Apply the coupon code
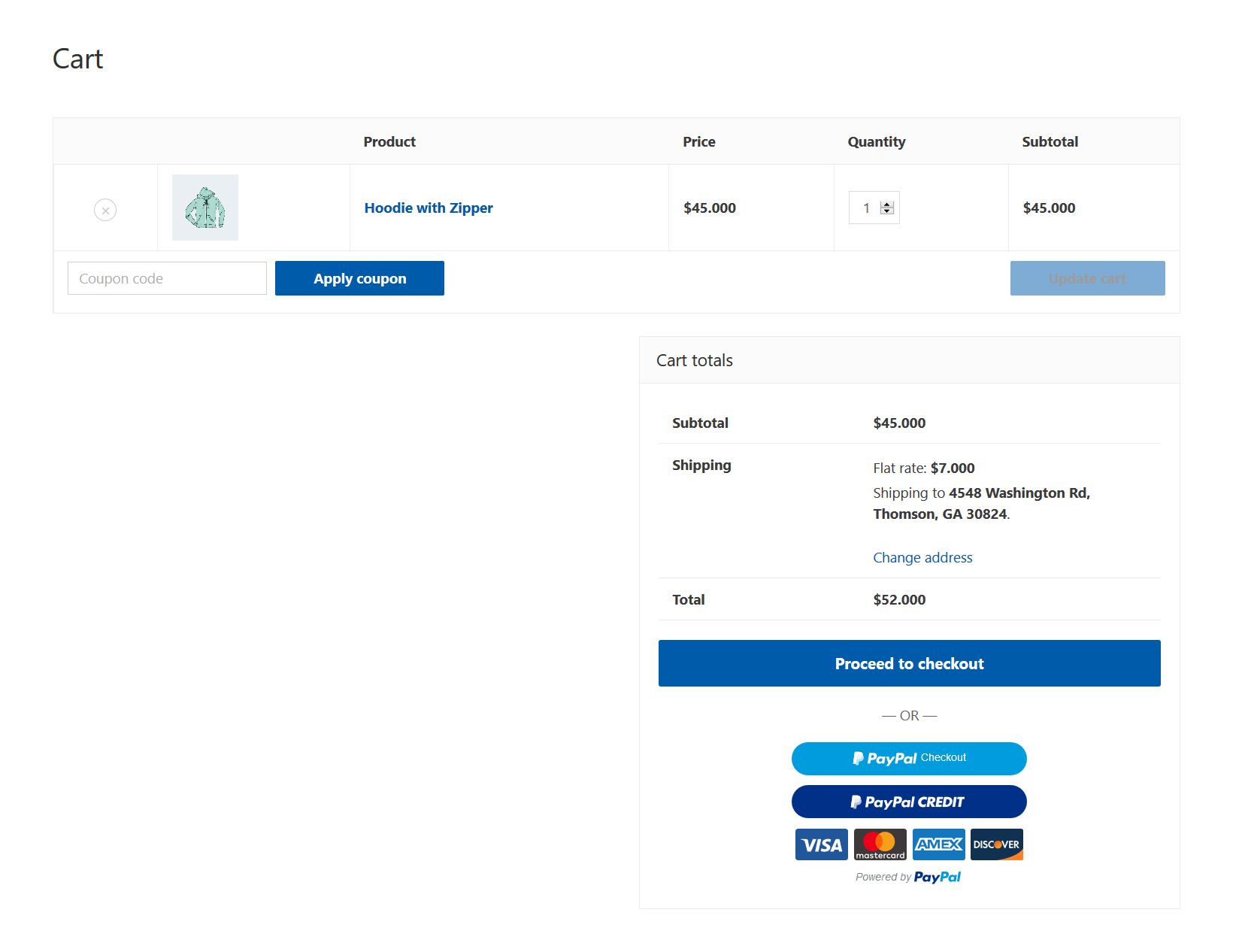1242x952 pixels. [x=359, y=278]
